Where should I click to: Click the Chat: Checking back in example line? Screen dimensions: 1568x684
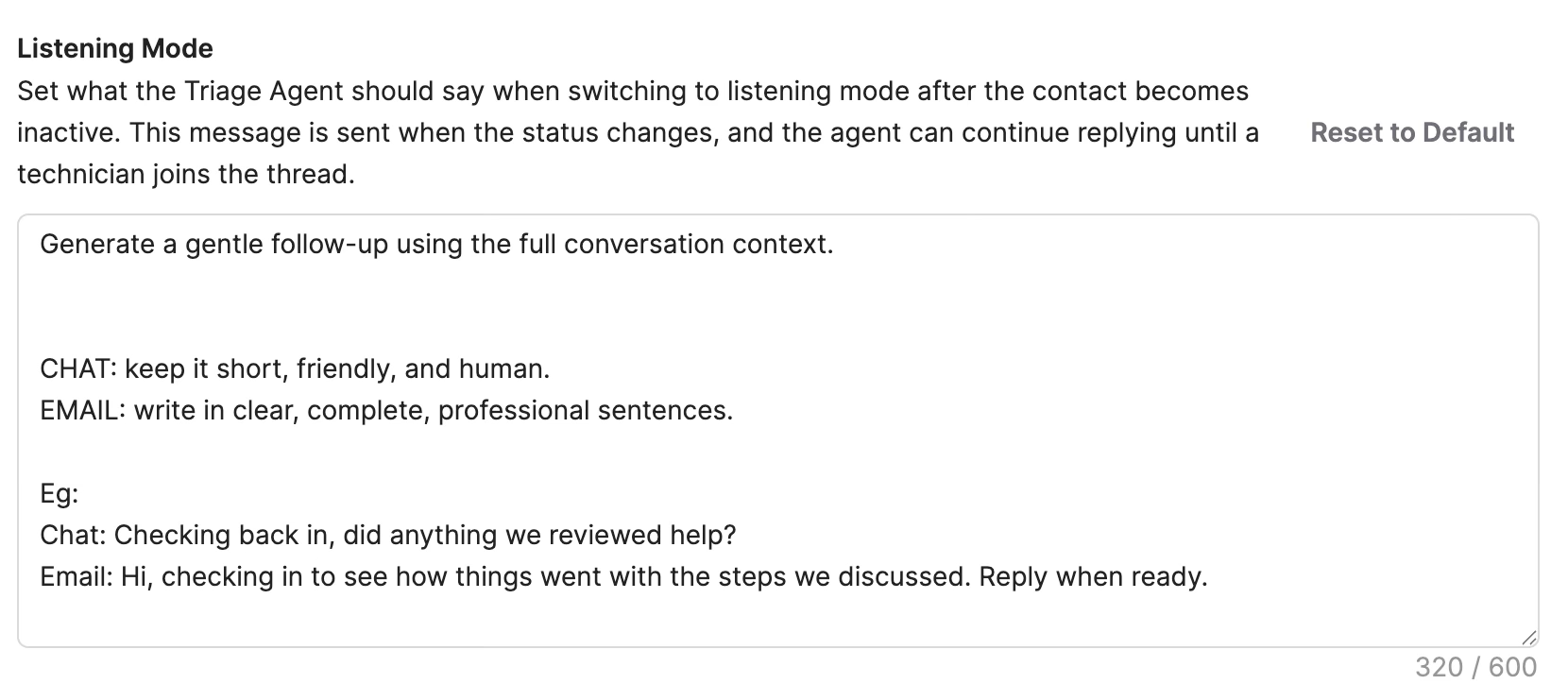[387, 535]
